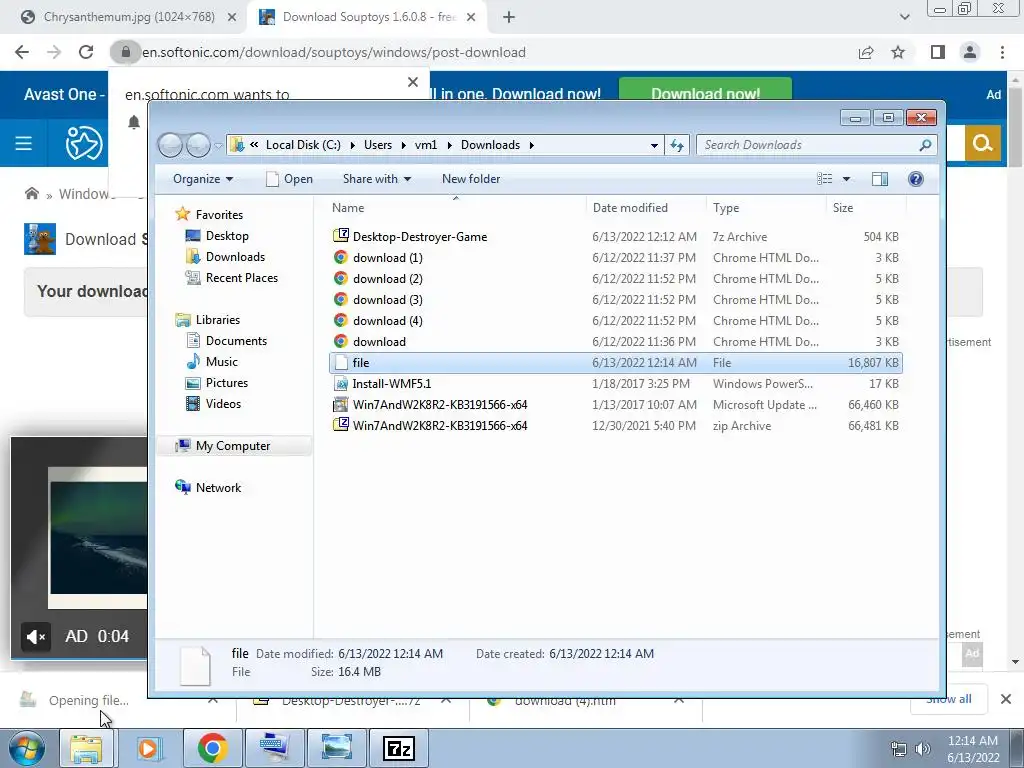The image size is (1024, 768).
Task: Sort by the Name column header
Action: [348, 208]
